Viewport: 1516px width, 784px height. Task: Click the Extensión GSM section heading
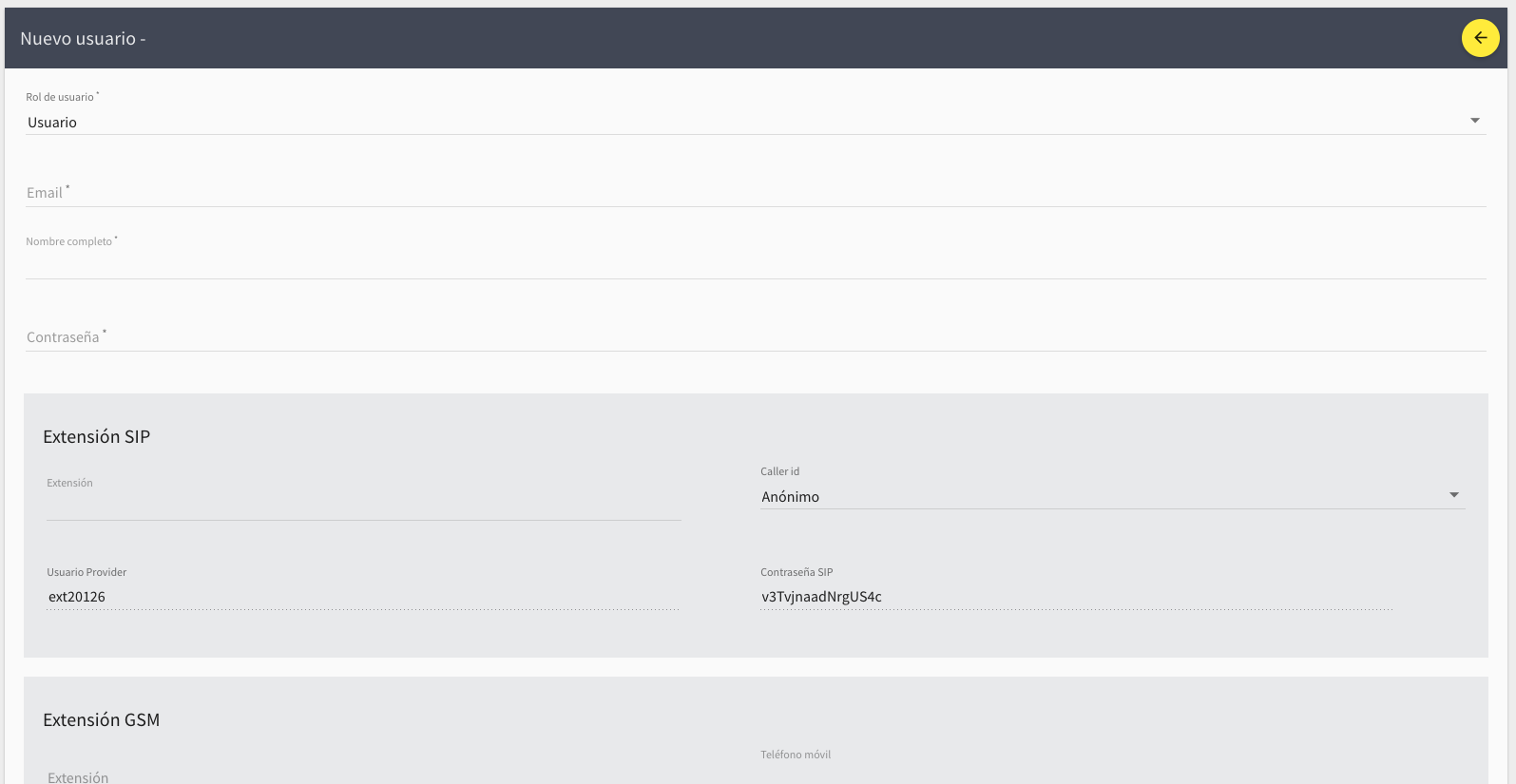(102, 720)
